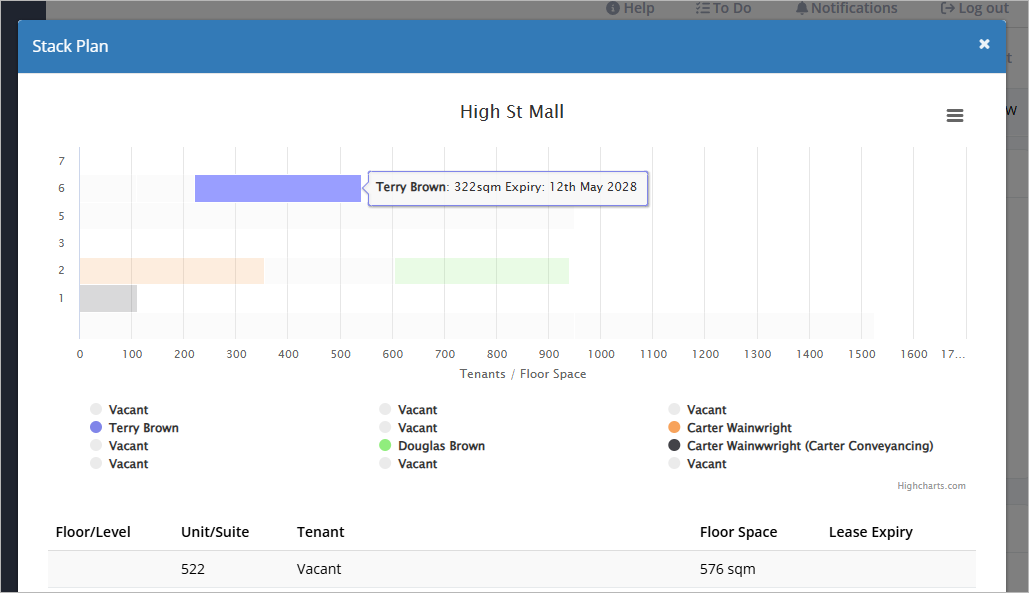
Task: Click the Log out icon
Action: coord(948,8)
